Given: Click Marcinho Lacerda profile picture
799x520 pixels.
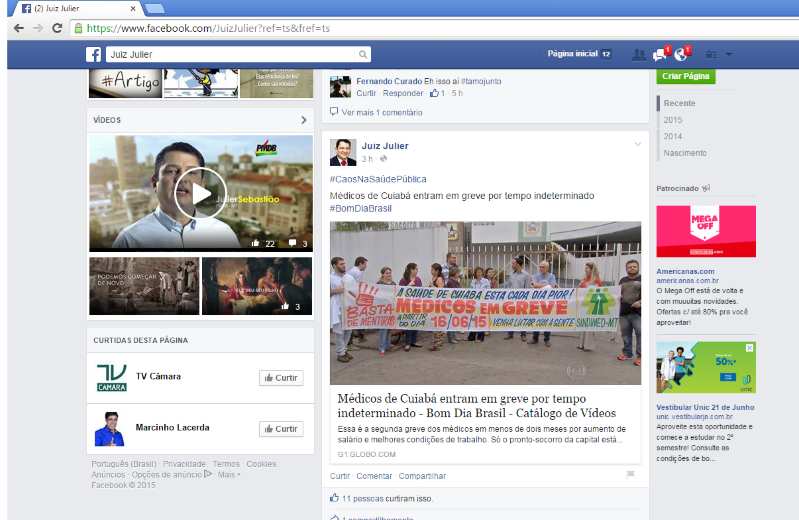Looking at the screenshot, I should [110, 429].
